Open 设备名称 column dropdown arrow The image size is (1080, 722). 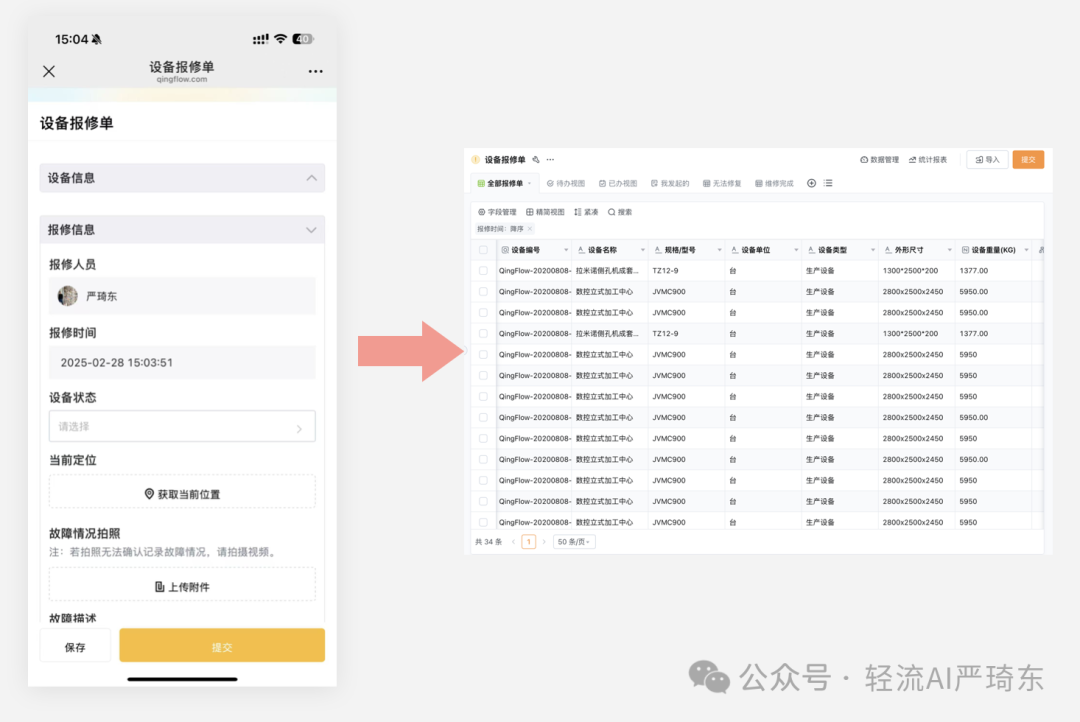(x=643, y=250)
